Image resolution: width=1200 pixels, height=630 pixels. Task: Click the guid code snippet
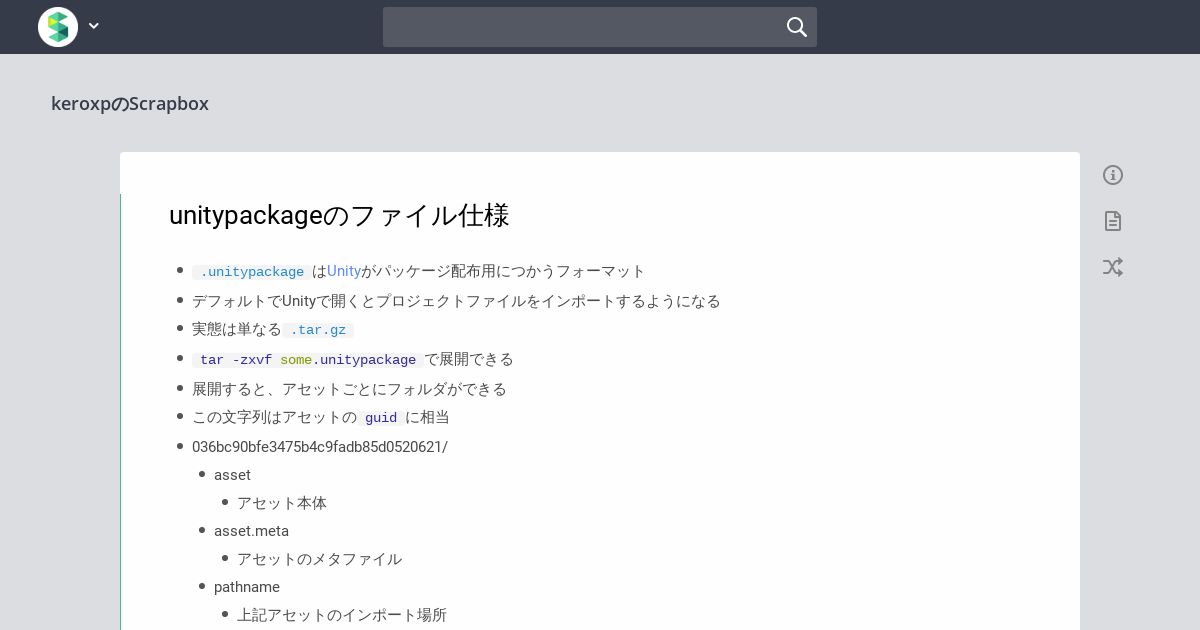click(381, 418)
